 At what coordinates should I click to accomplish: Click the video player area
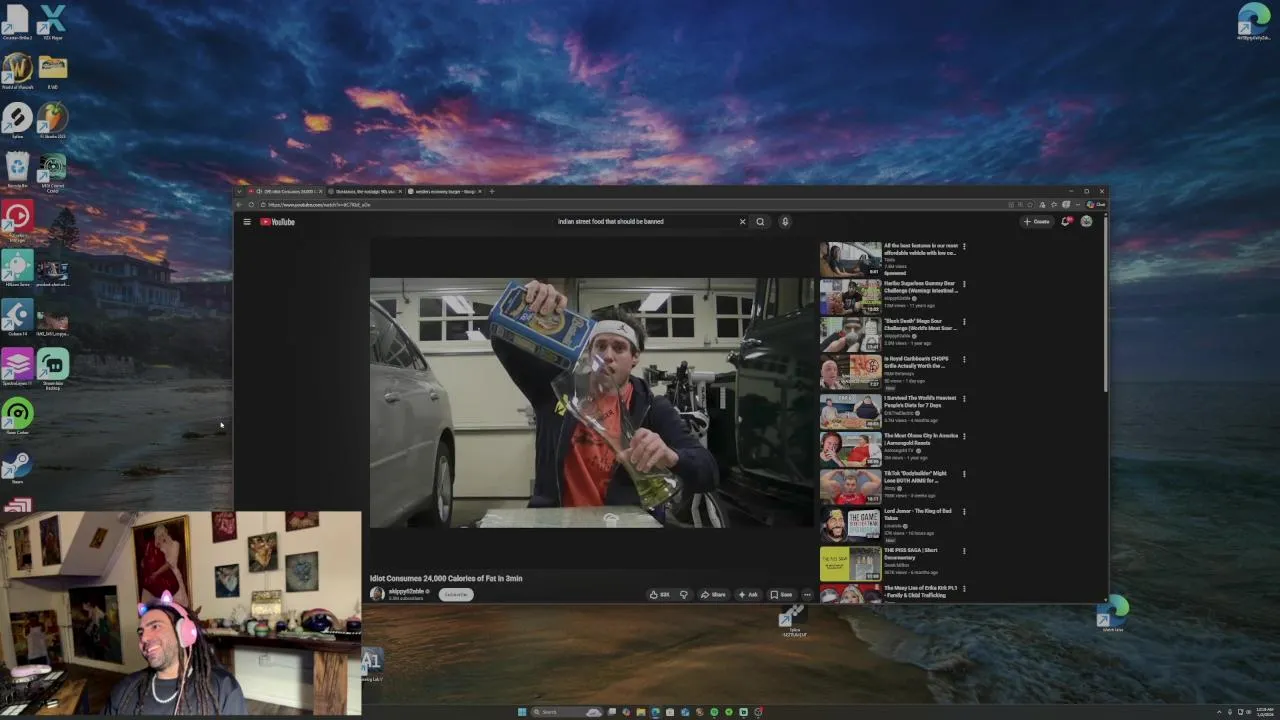[x=591, y=403]
